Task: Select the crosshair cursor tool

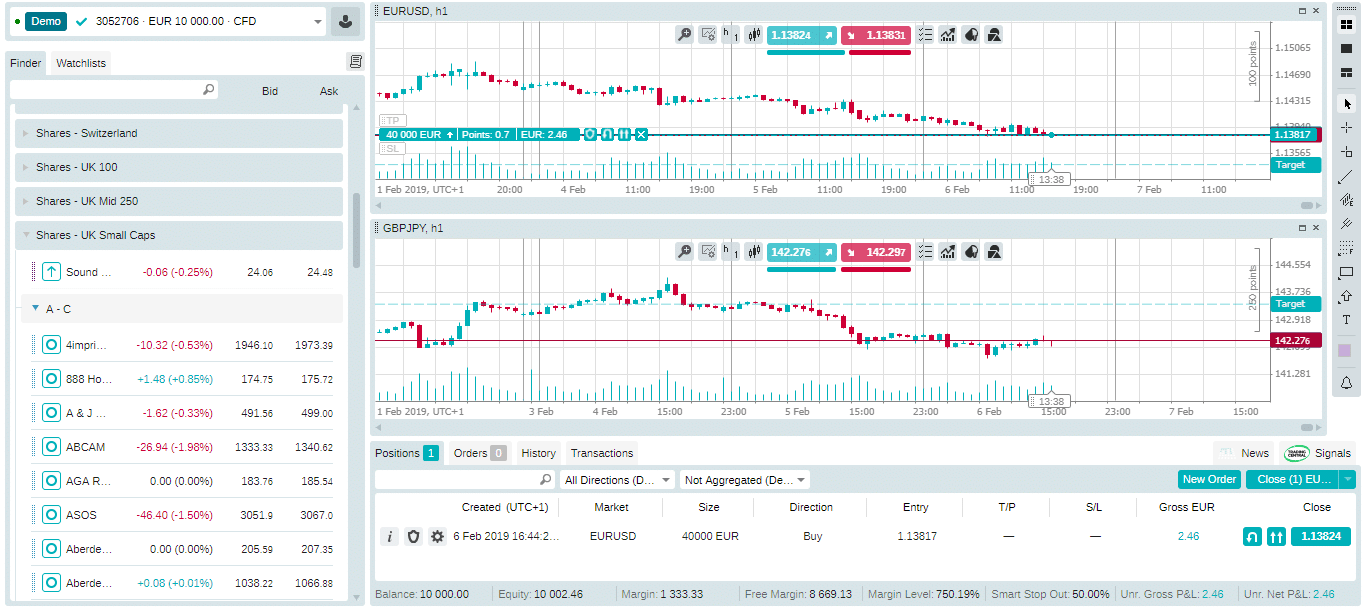Action: [1346, 127]
